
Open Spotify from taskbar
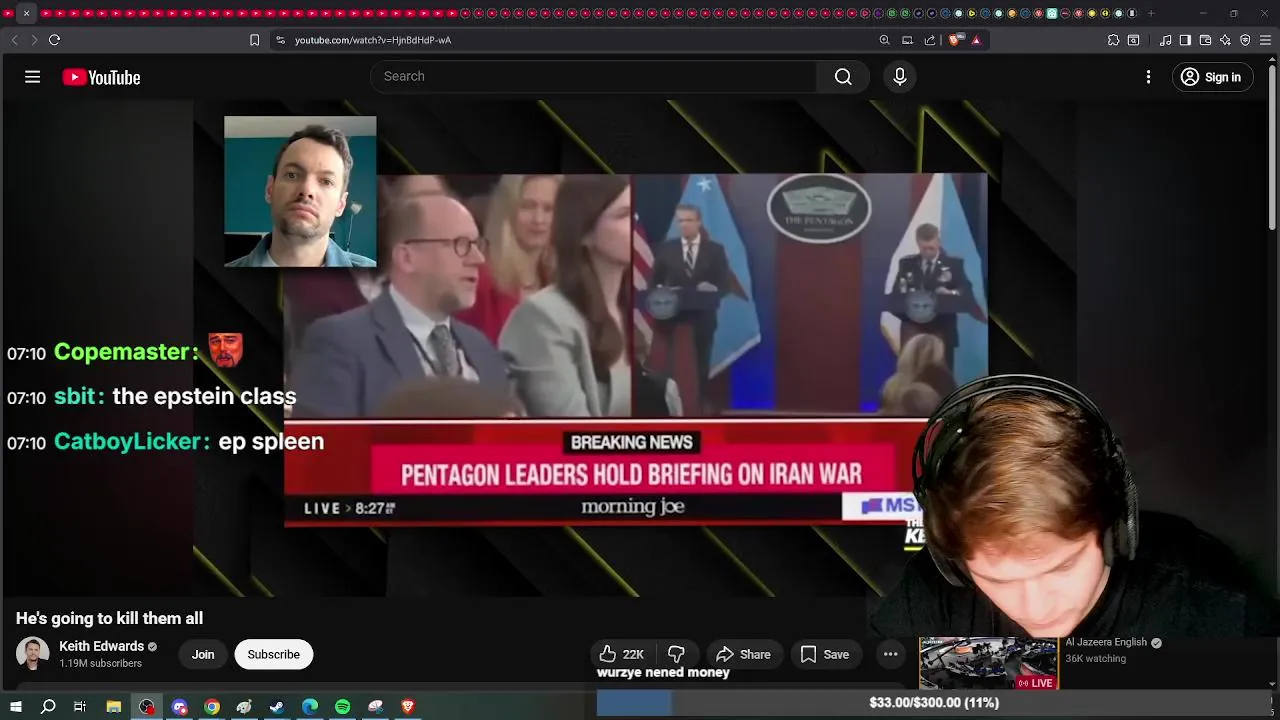click(342, 706)
